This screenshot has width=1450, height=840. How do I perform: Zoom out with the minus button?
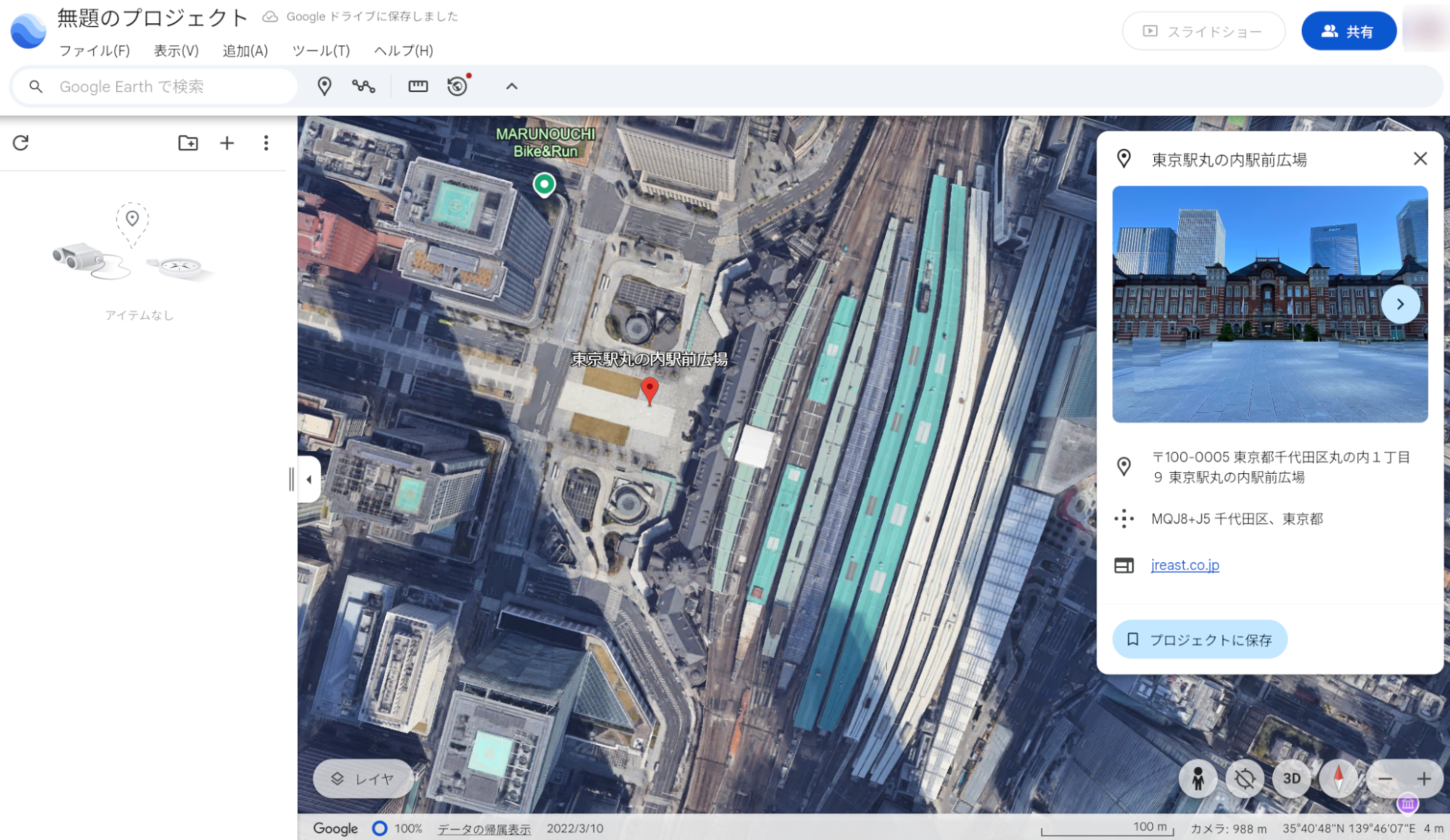1385,779
